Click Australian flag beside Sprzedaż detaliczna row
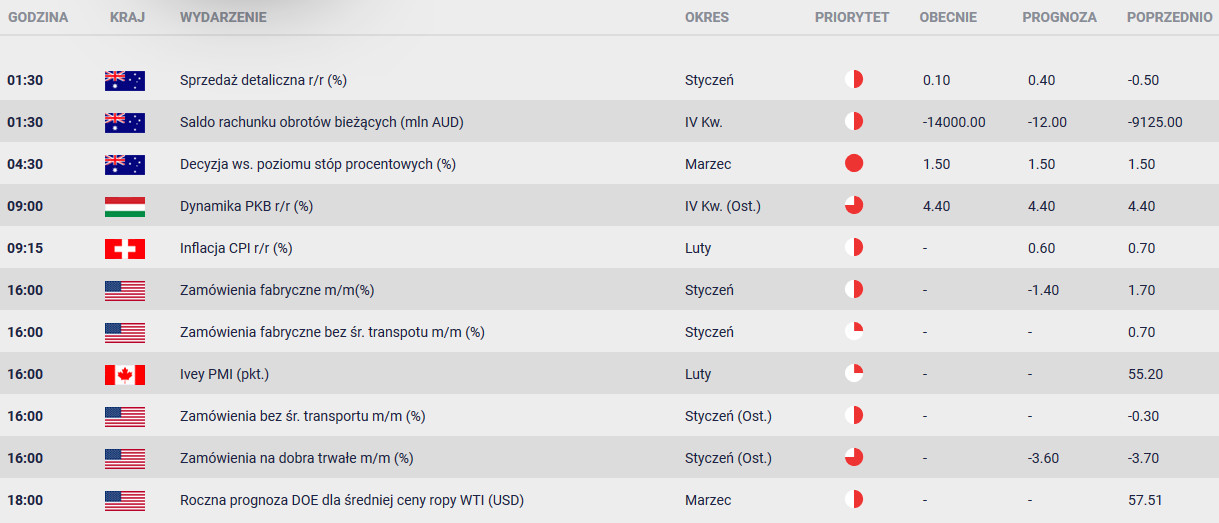This screenshot has width=1219, height=523. coord(125,81)
